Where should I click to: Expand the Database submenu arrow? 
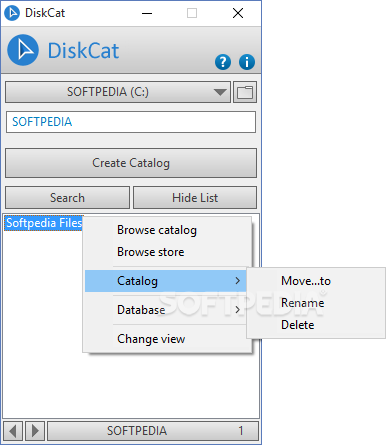tap(237, 310)
